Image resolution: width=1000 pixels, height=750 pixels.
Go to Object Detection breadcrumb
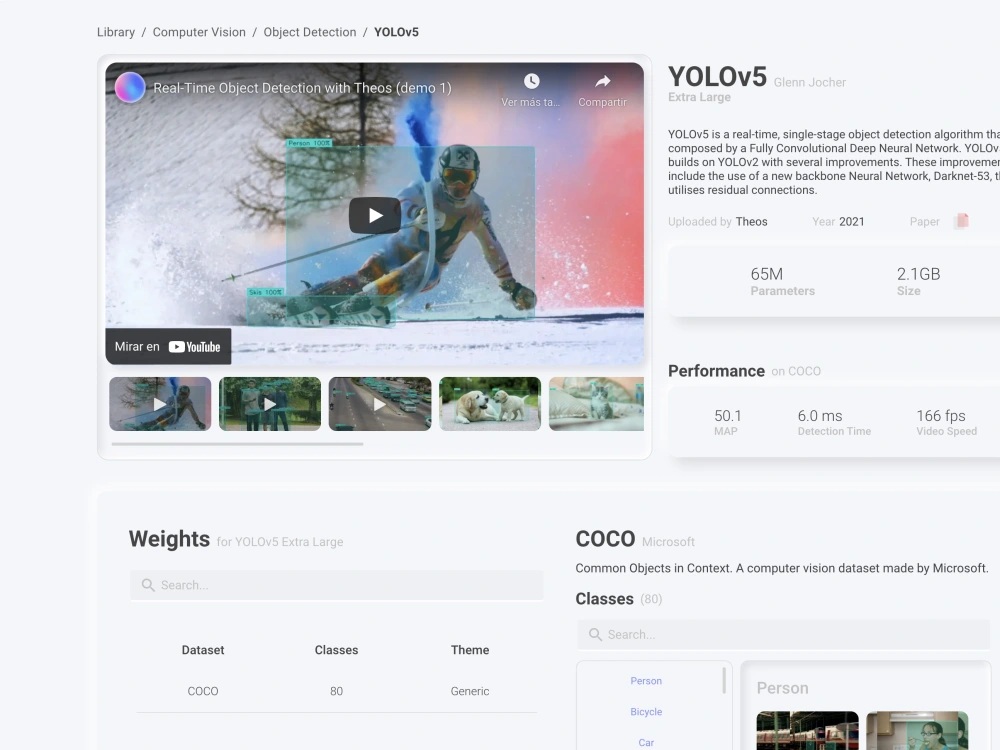point(310,32)
